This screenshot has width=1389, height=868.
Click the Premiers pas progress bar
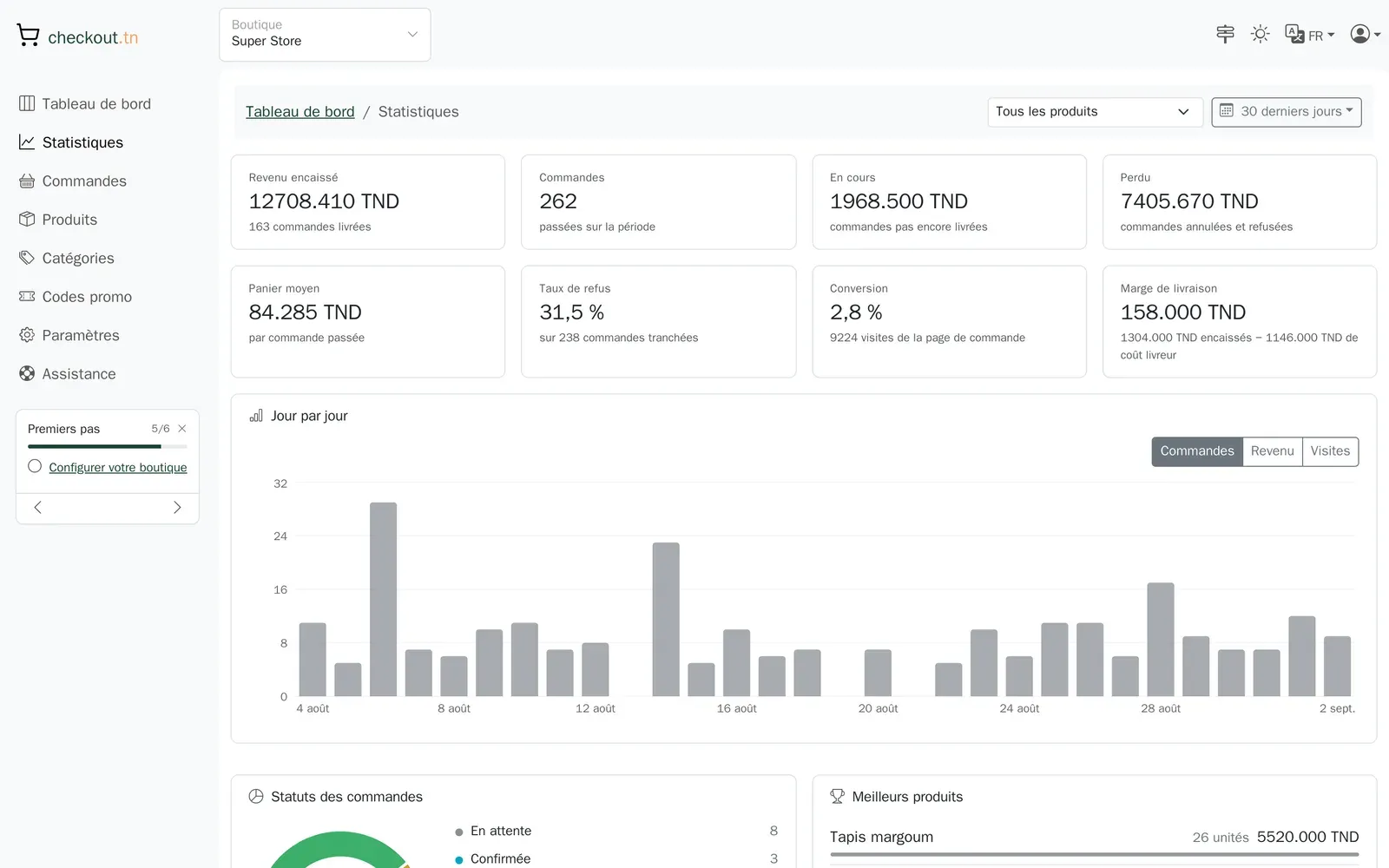pyautogui.click(x=108, y=446)
